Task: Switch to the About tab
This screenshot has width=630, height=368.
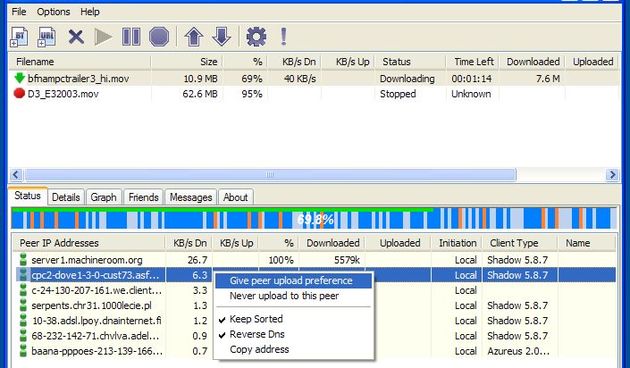Action: (x=235, y=197)
